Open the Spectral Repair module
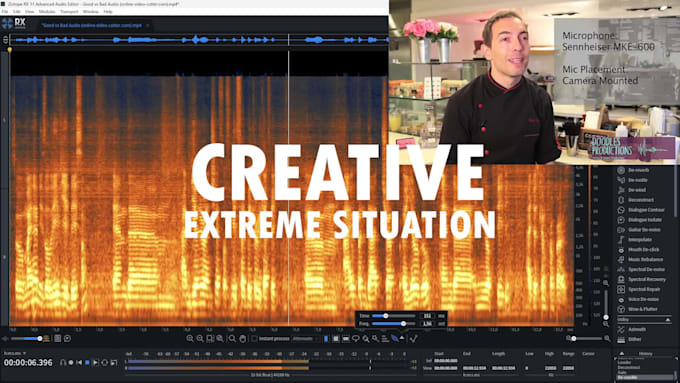 point(639,289)
